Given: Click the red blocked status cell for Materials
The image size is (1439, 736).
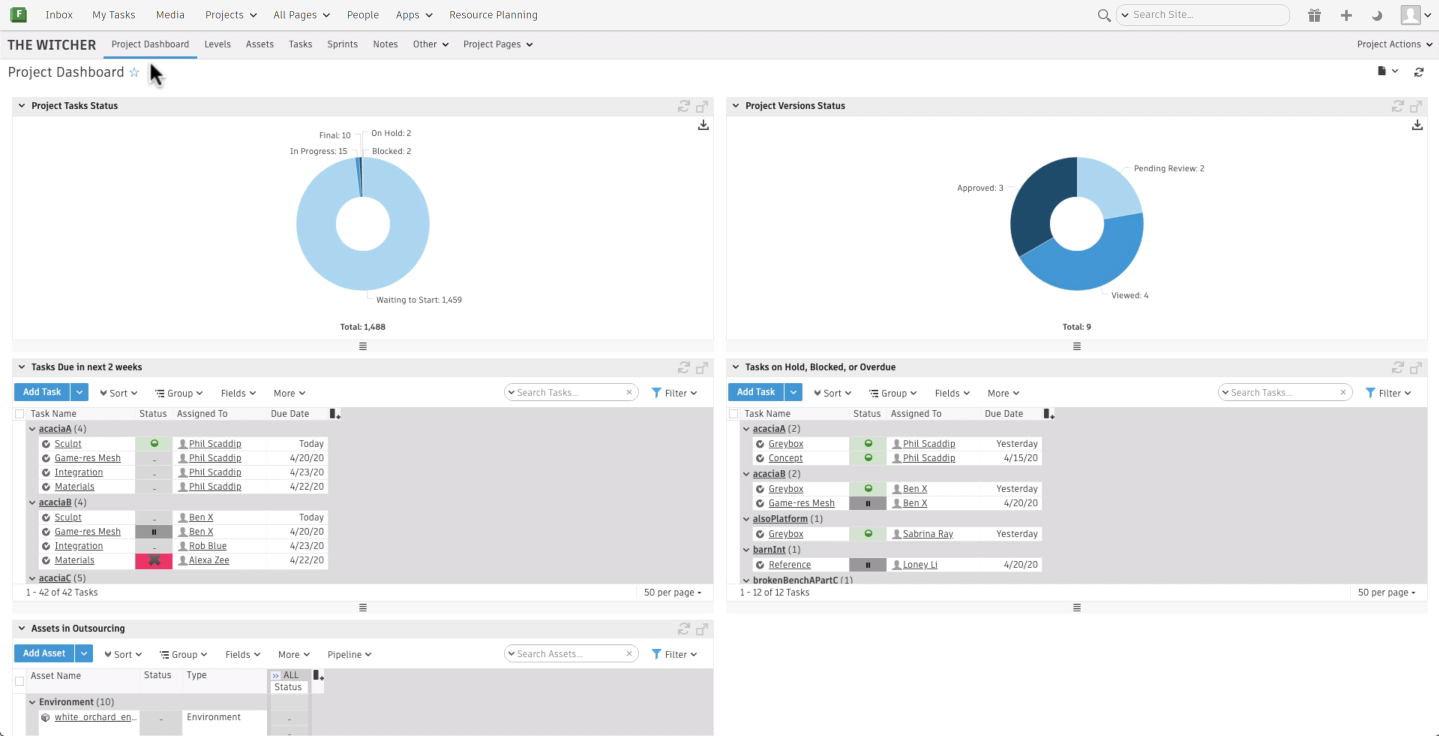Looking at the screenshot, I should pyautogui.click(x=154, y=560).
